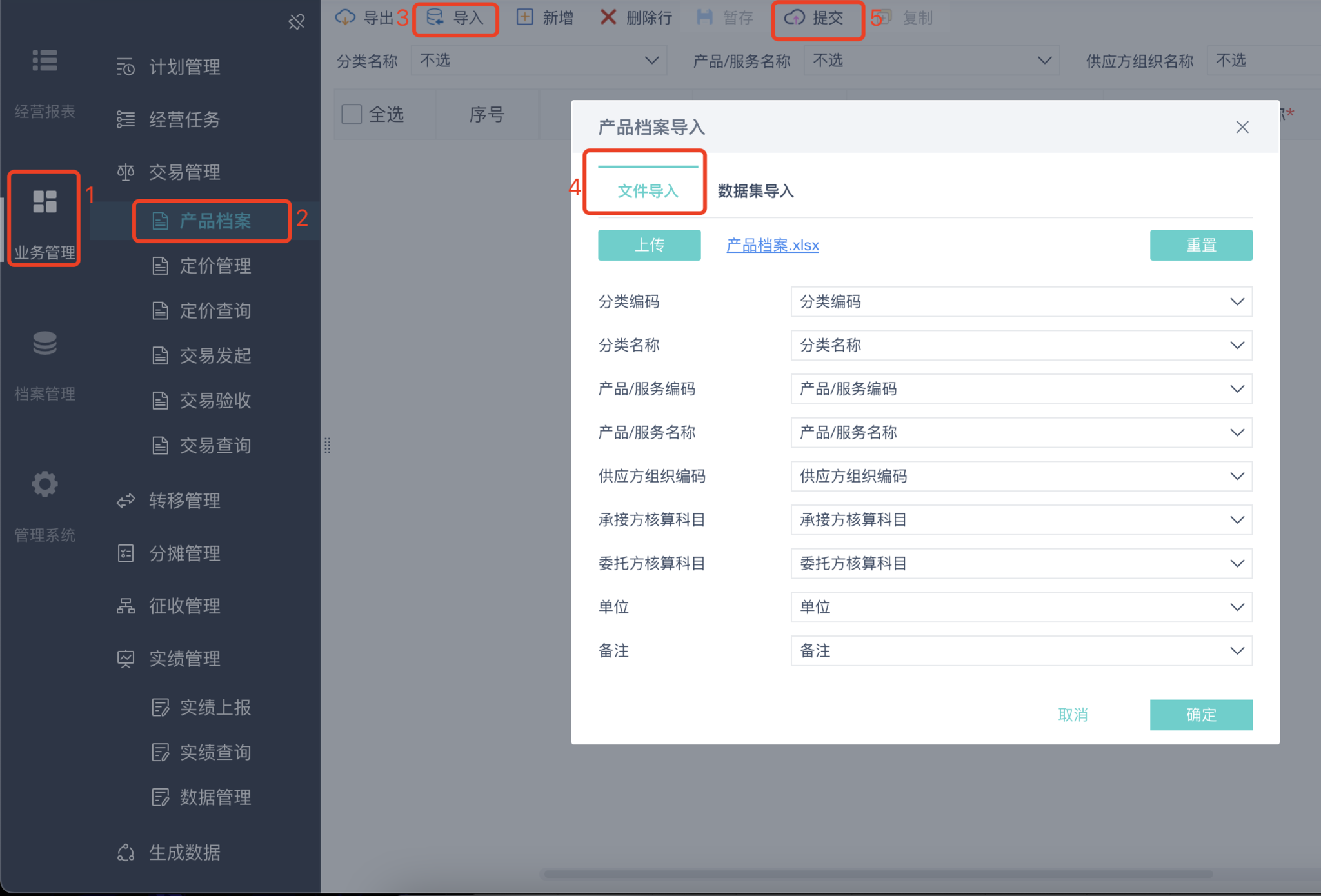Expand the 供应方组织编码 dropdown in dialog
The height and width of the screenshot is (896, 1321).
[x=1020, y=476]
